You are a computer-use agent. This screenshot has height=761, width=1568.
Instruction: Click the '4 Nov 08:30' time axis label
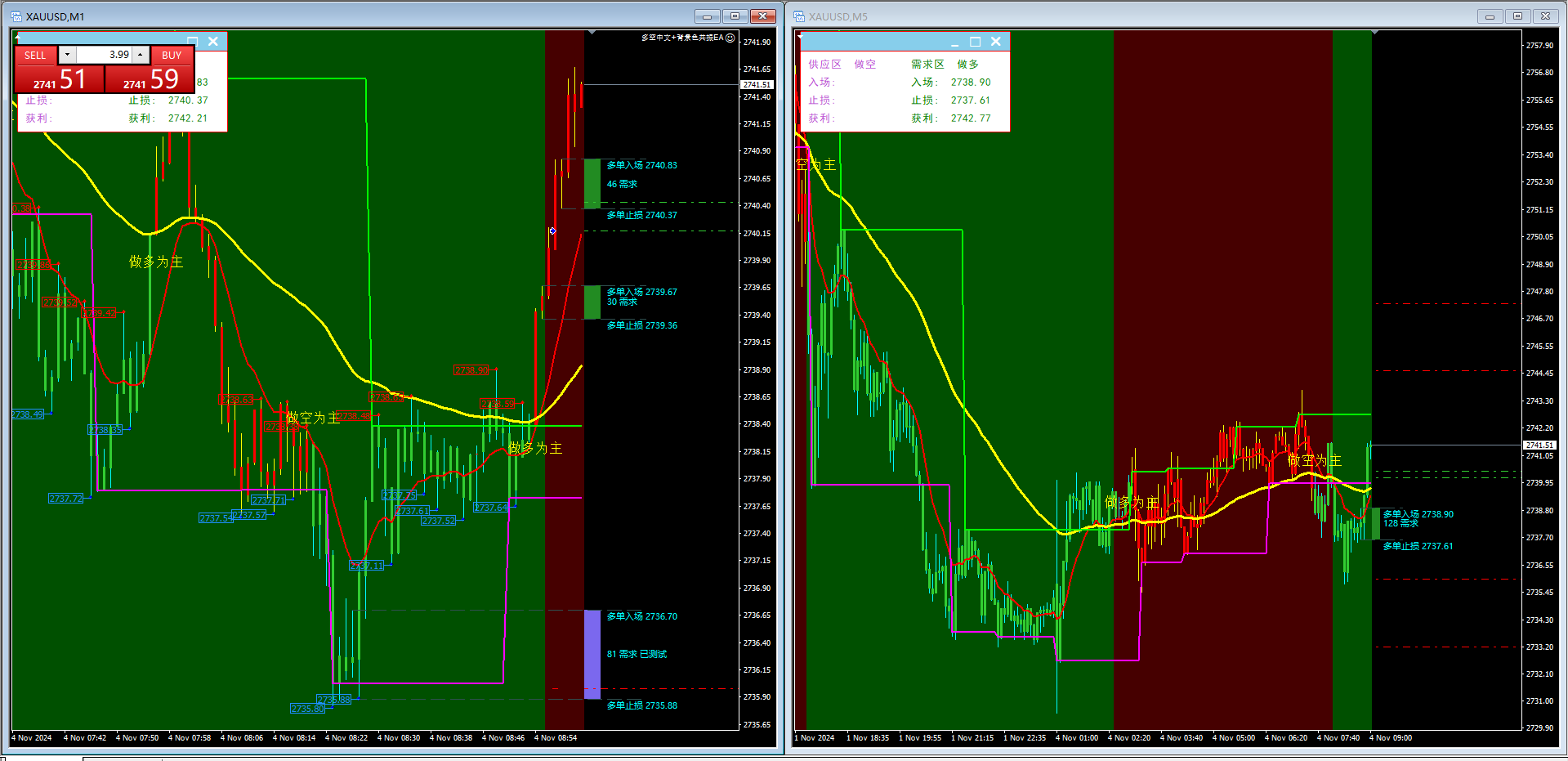point(399,738)
